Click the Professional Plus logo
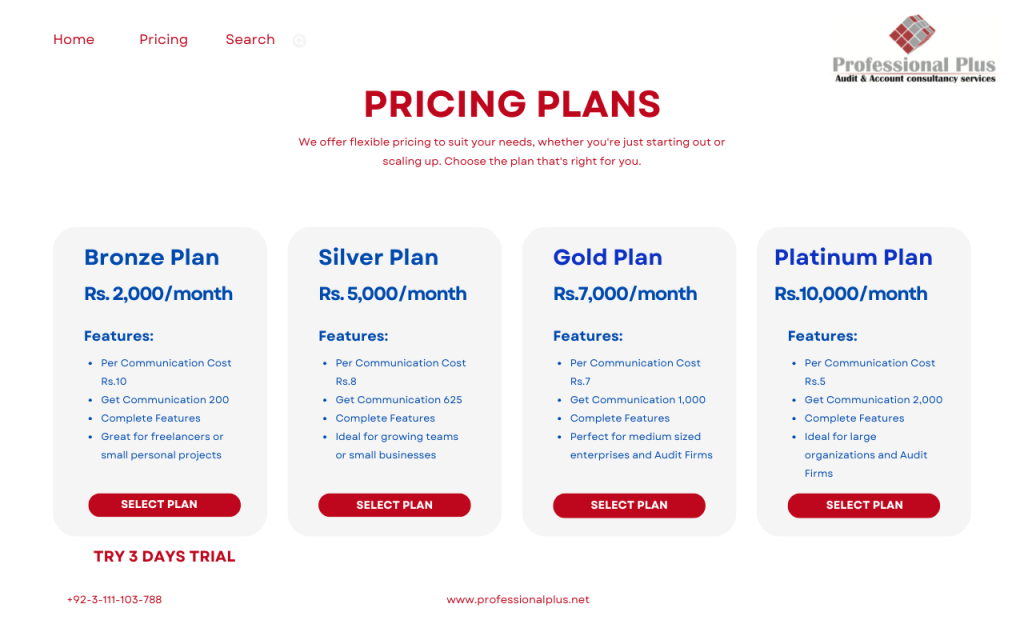 [914, 49]
